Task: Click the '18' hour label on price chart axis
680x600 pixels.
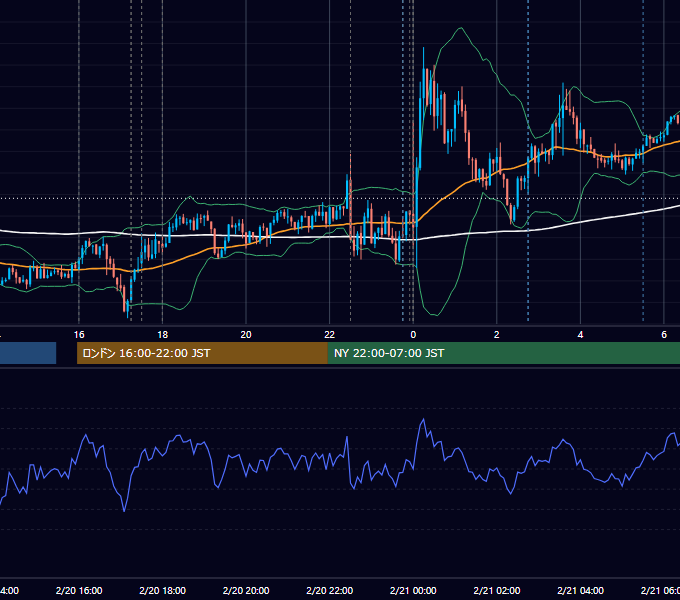Action: pos(162,335)
